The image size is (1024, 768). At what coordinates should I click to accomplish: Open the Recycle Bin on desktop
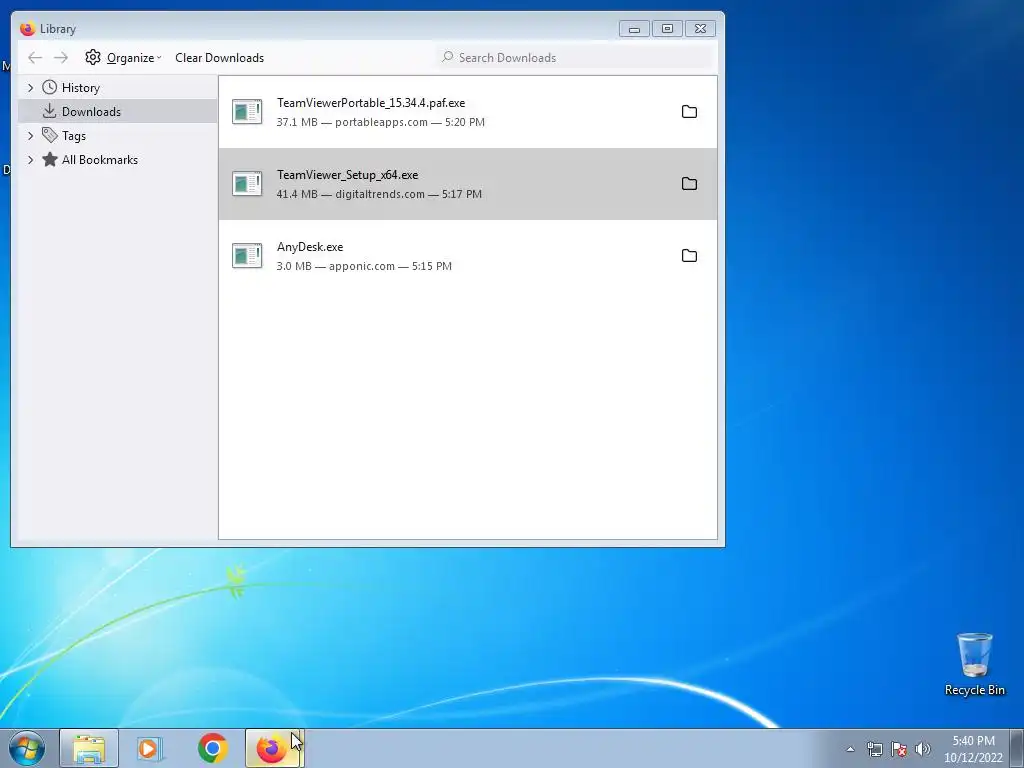pyautogui.click(x=974, y=664)
